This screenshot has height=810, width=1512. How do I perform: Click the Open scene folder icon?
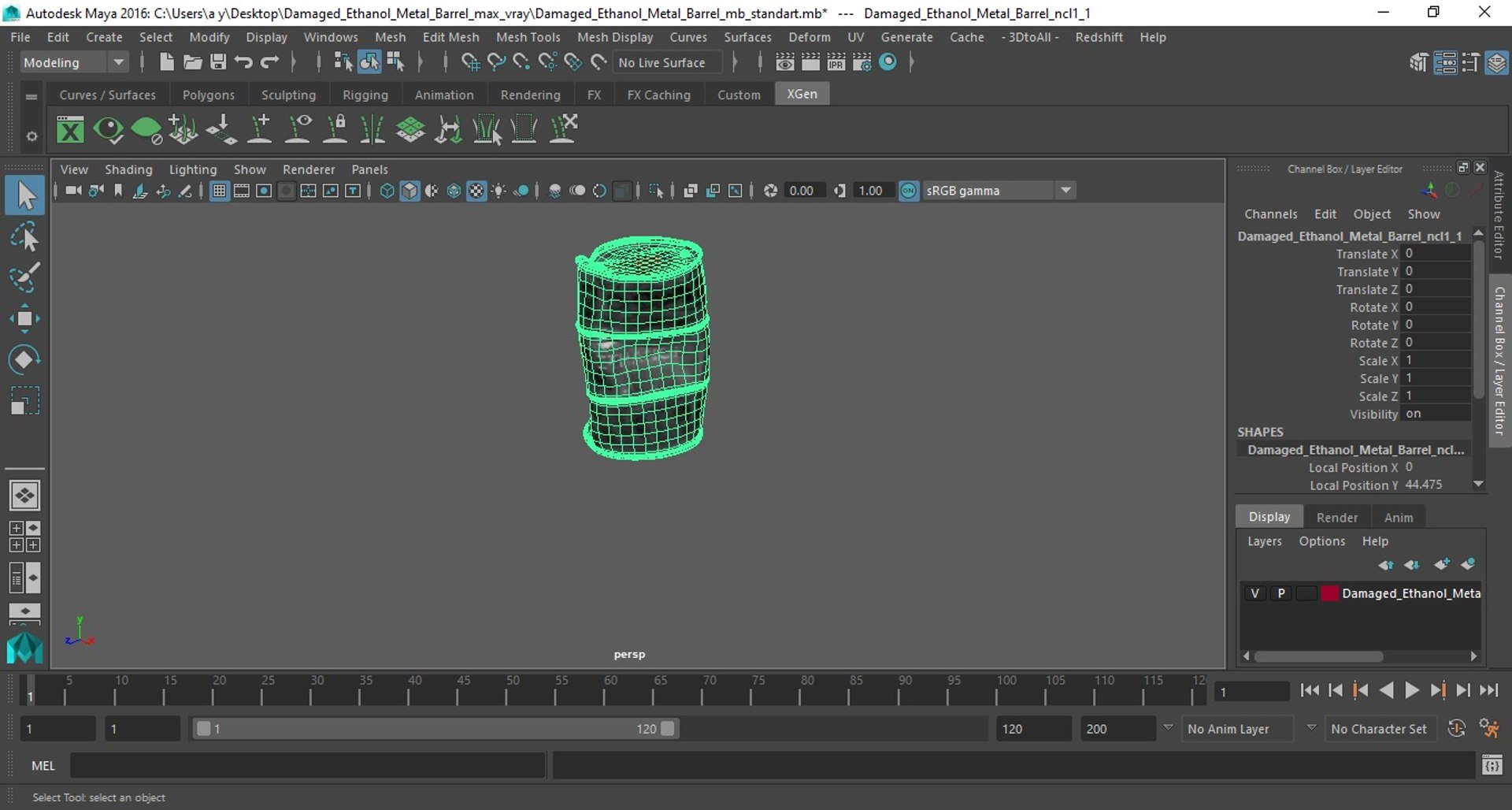[x=192, y=62]
